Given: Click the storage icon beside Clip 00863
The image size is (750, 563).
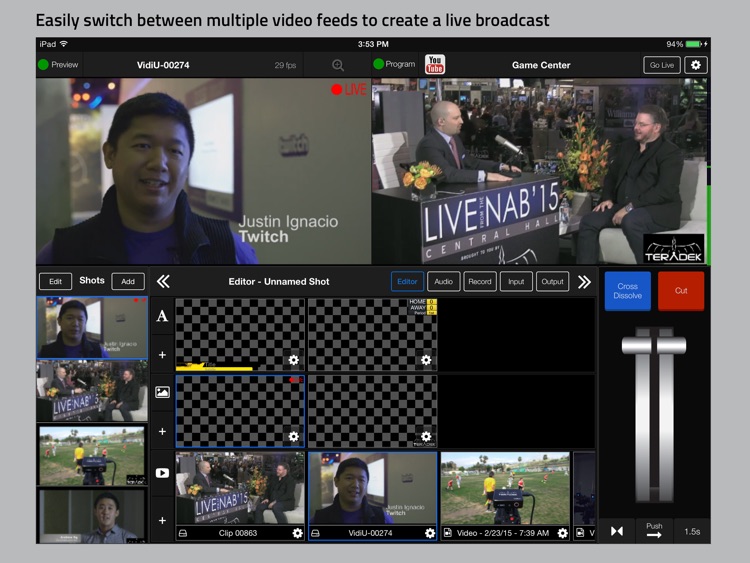Looking at the screenshot, I should (x=183, y=533).
